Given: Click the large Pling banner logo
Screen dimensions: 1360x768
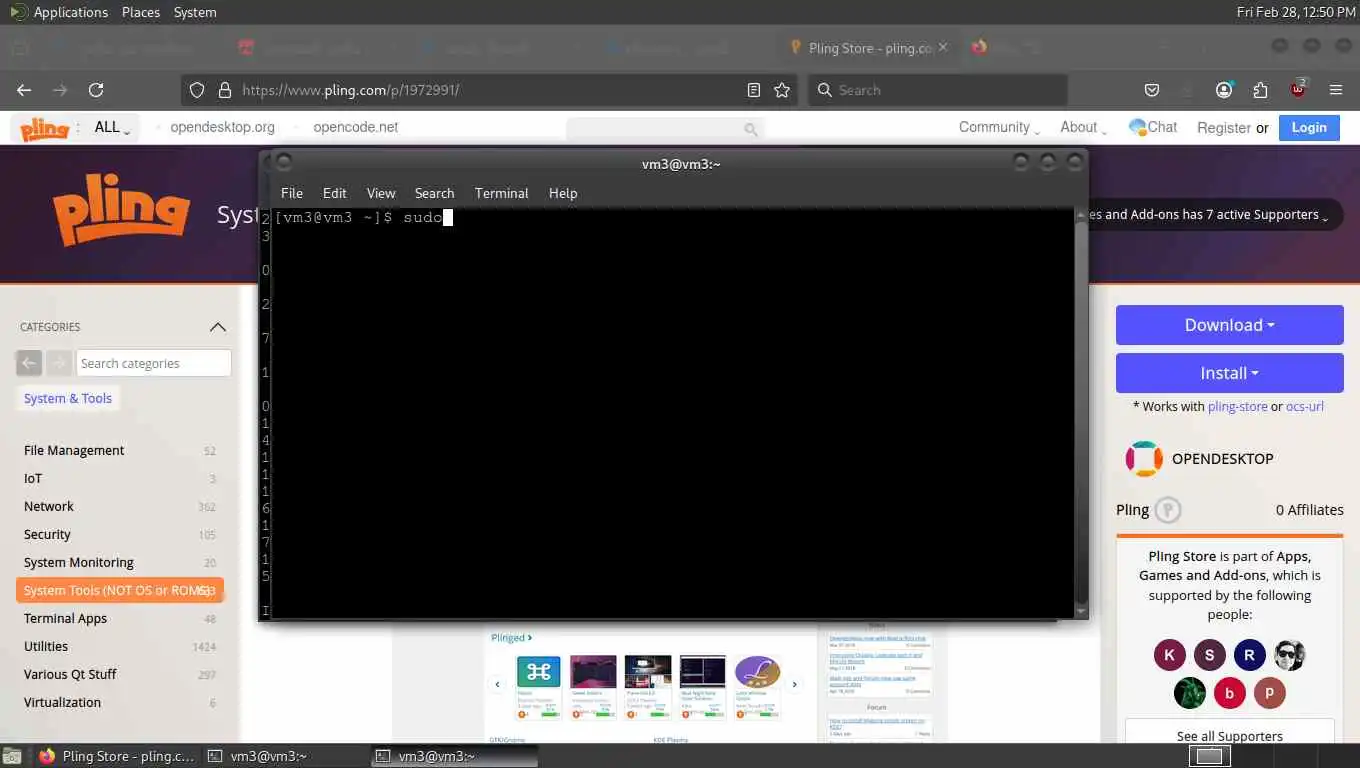Looking at the screenshot, I should click(x=121, y=210).
